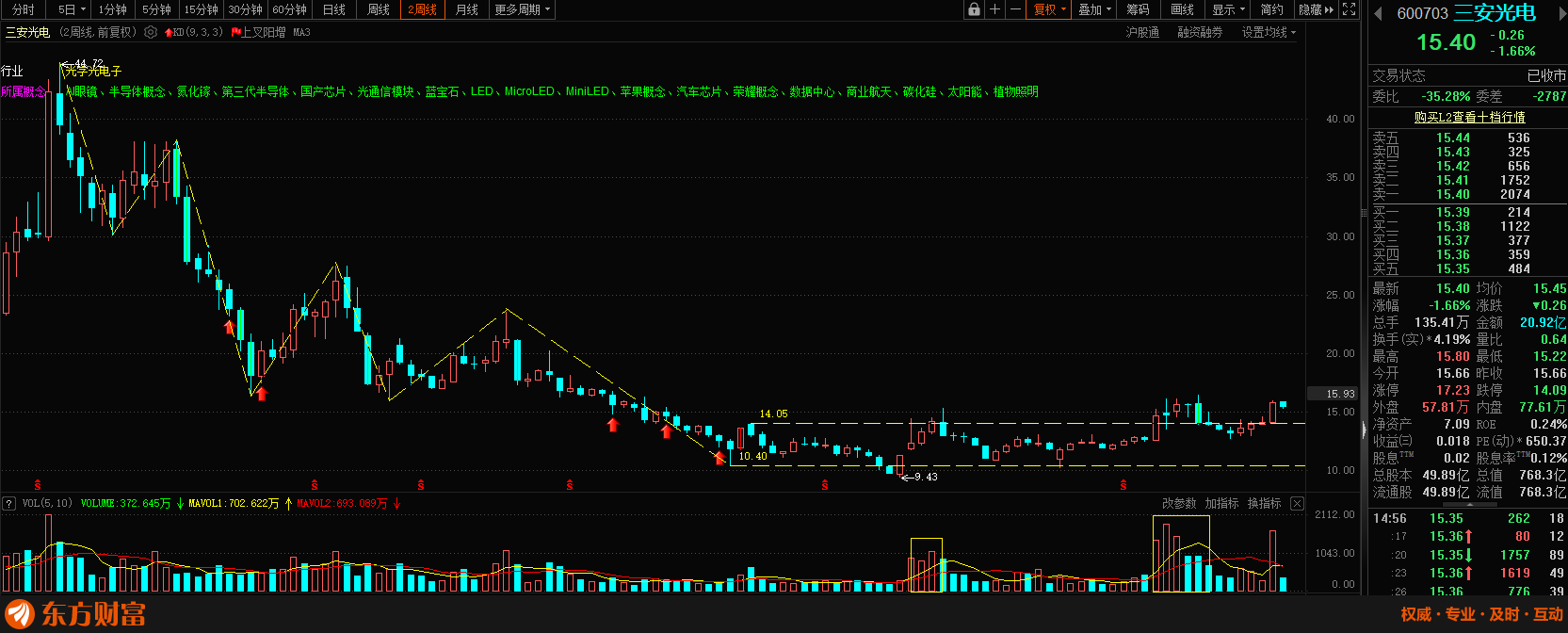Click the 苹果概念 concept link
This screenshot has height=633, width=1568.
pyautogui.click(x=642, y=91)
